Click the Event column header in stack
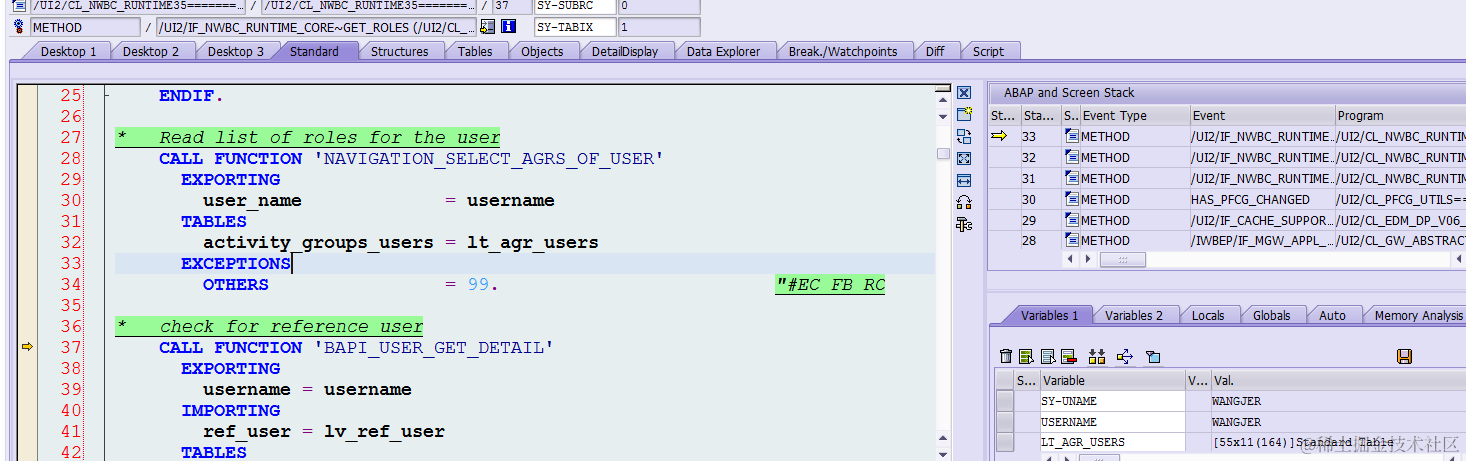The height and width of the screenshot is (461, 1466). [x=1262, y=115]
